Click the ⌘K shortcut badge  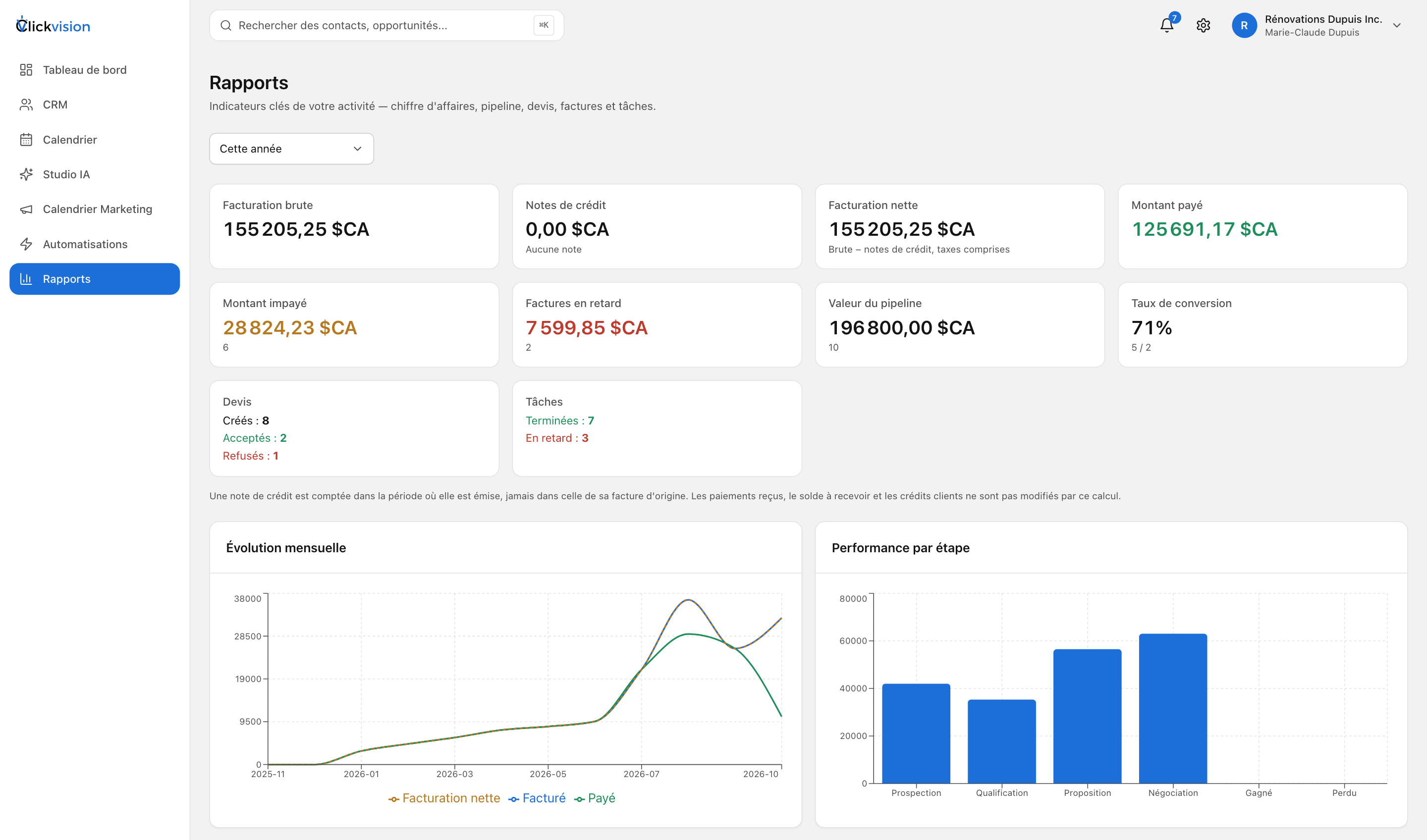tap(544, 25)
